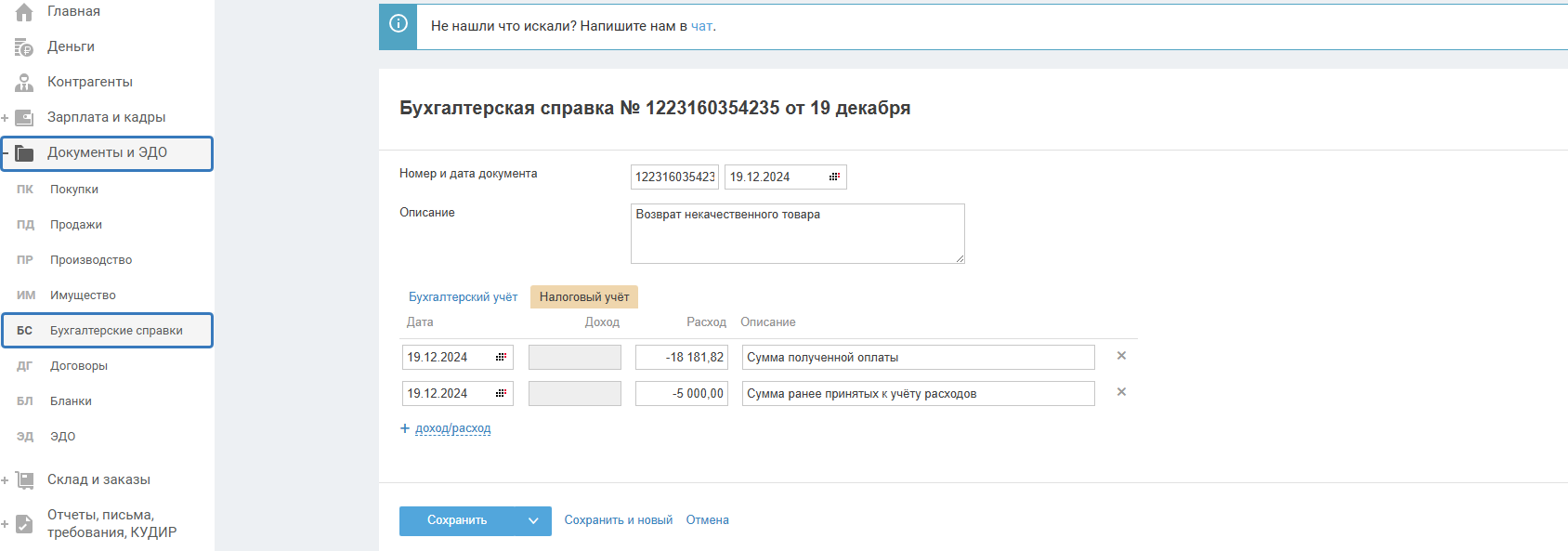Open Бухгалтерские справки in sidebar
The image size is (1568, 551).
pyautogui.click(x=116, y=331)
